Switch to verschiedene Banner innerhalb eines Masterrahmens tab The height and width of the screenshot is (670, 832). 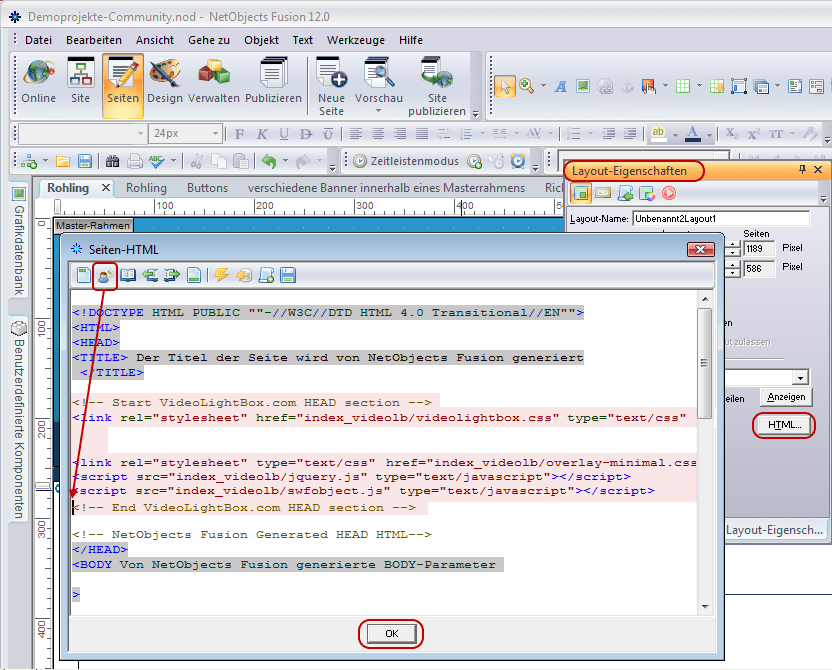point(386,188)
